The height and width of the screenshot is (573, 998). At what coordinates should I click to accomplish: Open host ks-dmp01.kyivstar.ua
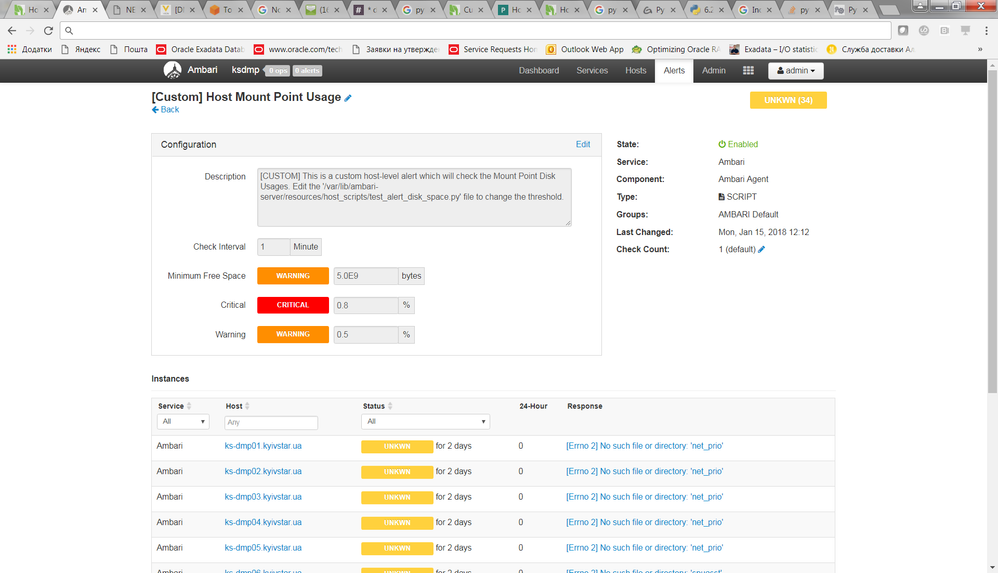[x=263, y=446]
